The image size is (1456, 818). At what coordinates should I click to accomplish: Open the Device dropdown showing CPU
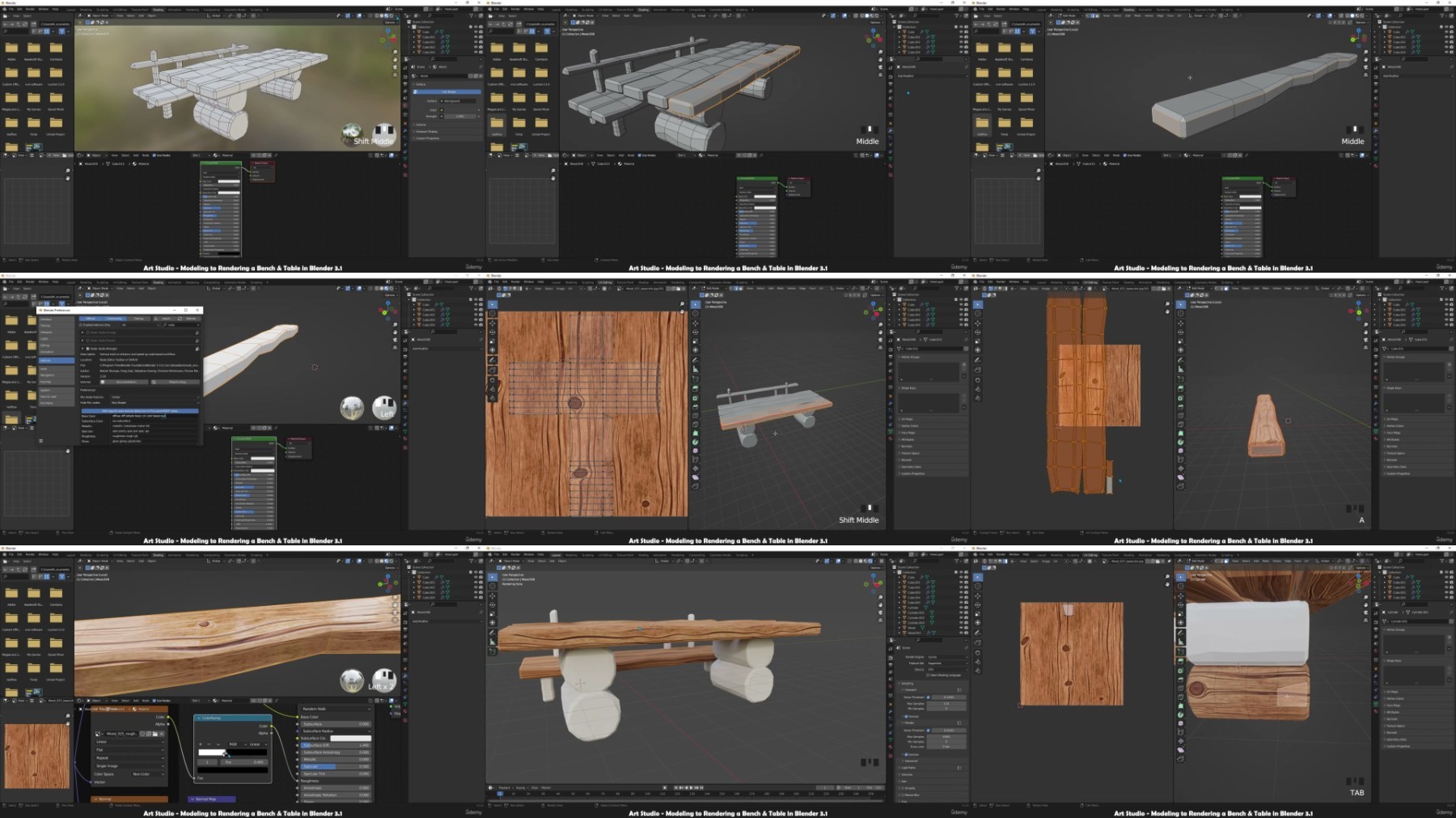pos(947,670)
